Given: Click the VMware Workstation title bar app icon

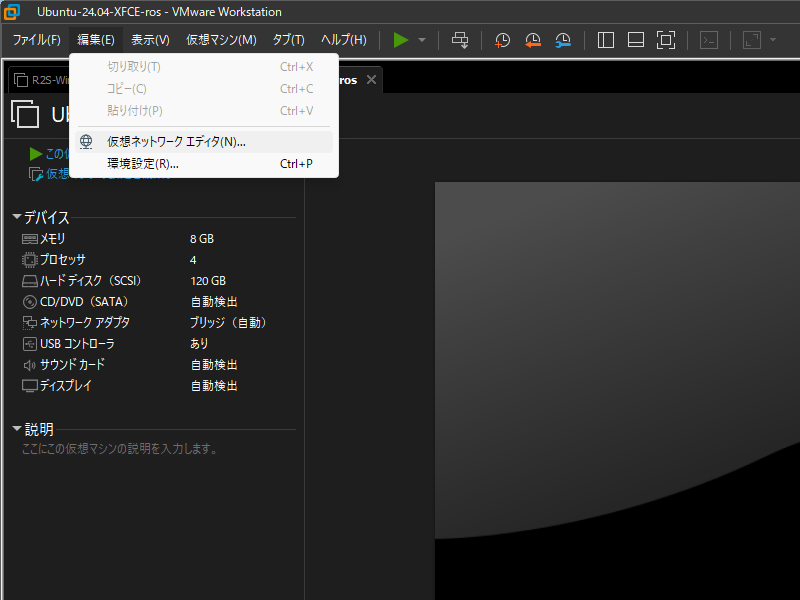Looking at the screenshot, I should coord(12,12).
